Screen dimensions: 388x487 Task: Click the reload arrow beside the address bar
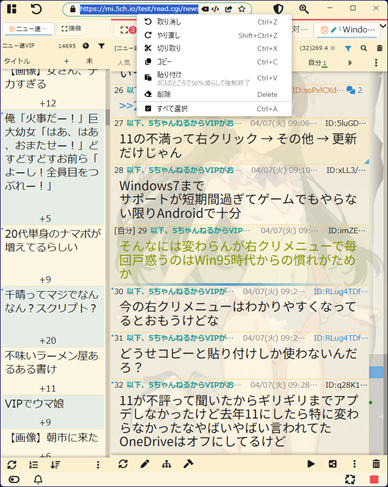tap(36, 9)
